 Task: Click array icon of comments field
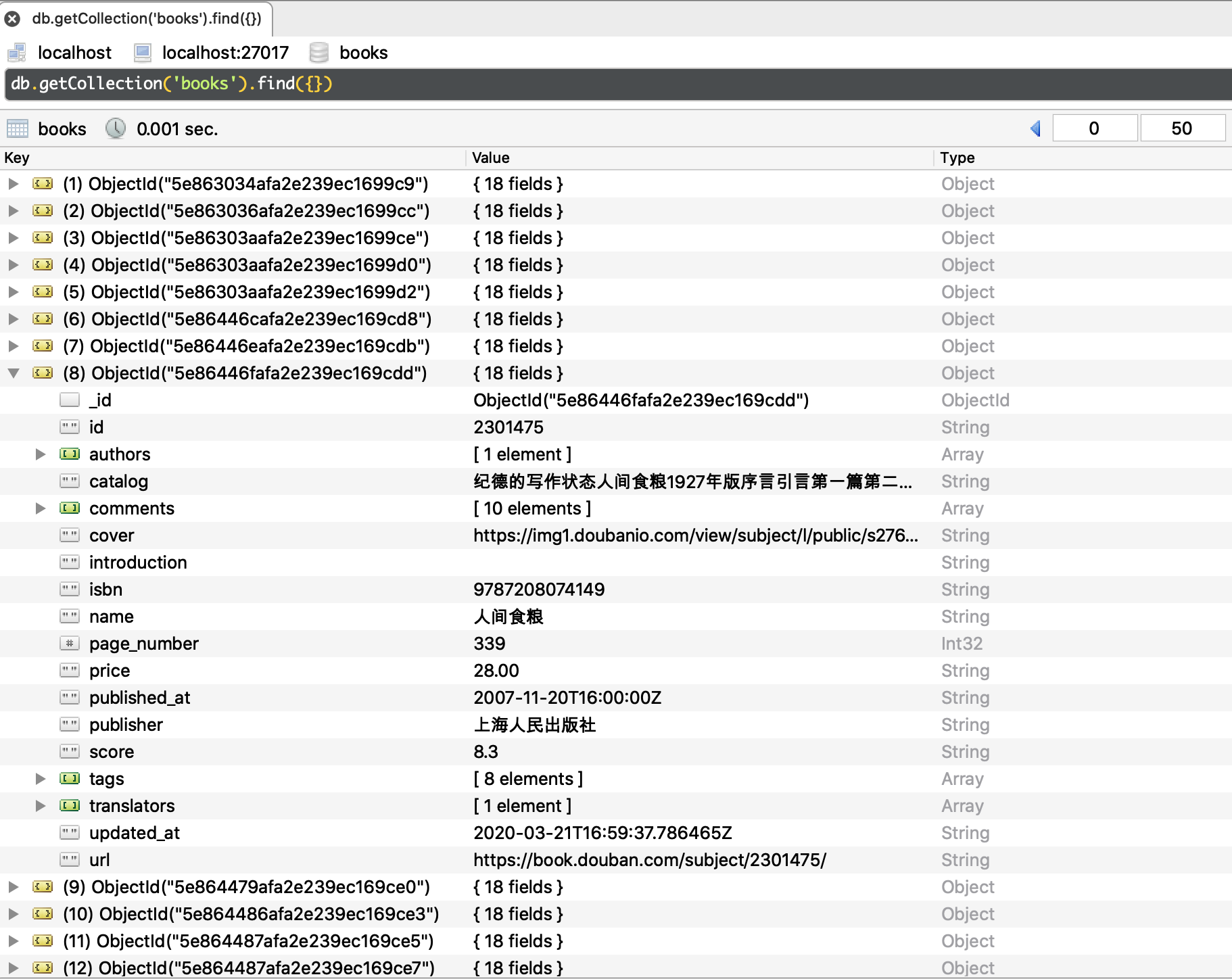coord(70,508)
